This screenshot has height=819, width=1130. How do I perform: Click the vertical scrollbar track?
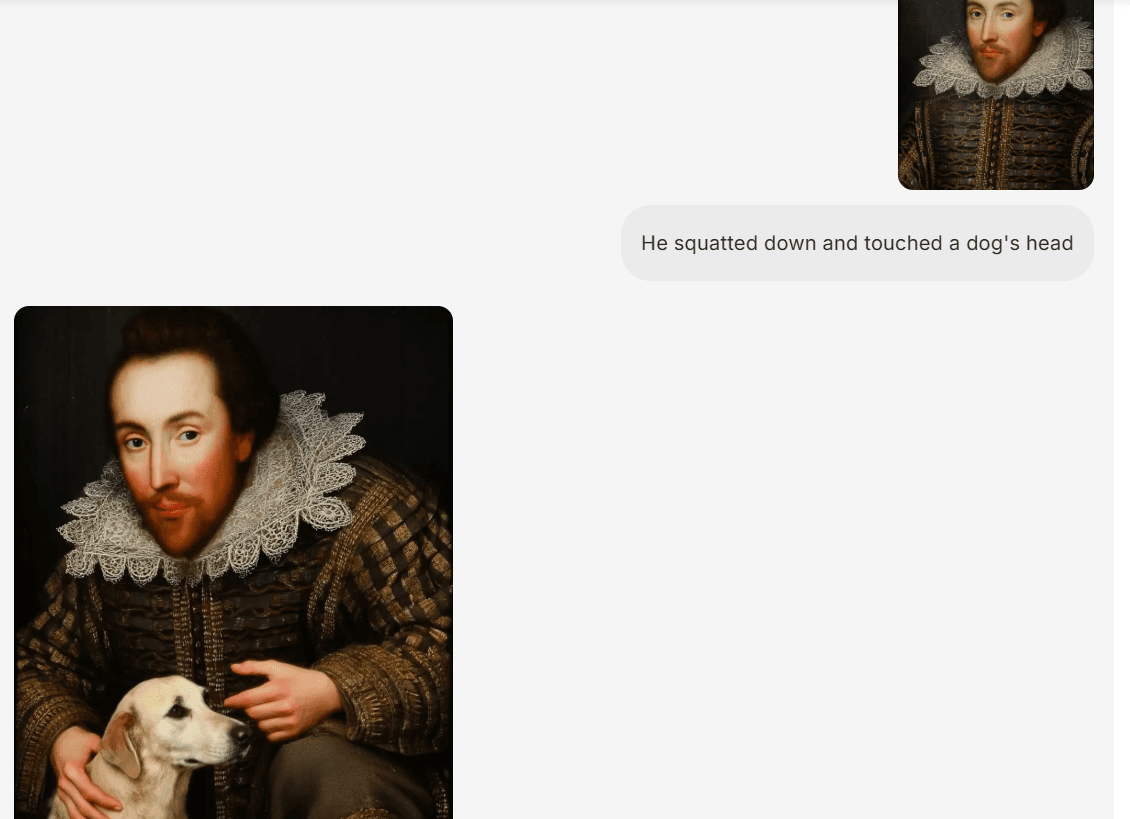[1121, 410]
